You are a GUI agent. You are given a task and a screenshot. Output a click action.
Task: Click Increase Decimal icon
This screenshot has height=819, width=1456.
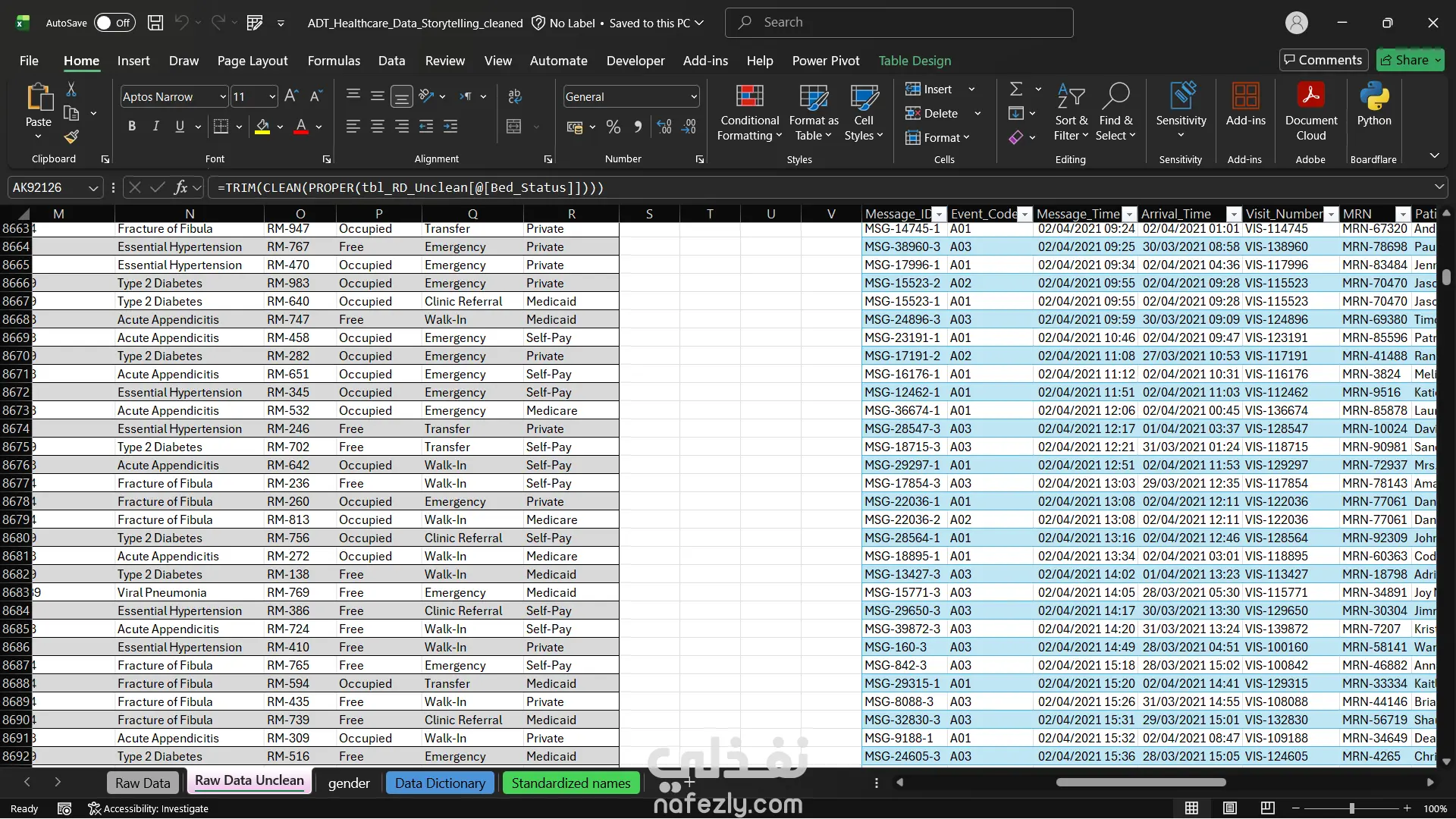click(664, 127)
